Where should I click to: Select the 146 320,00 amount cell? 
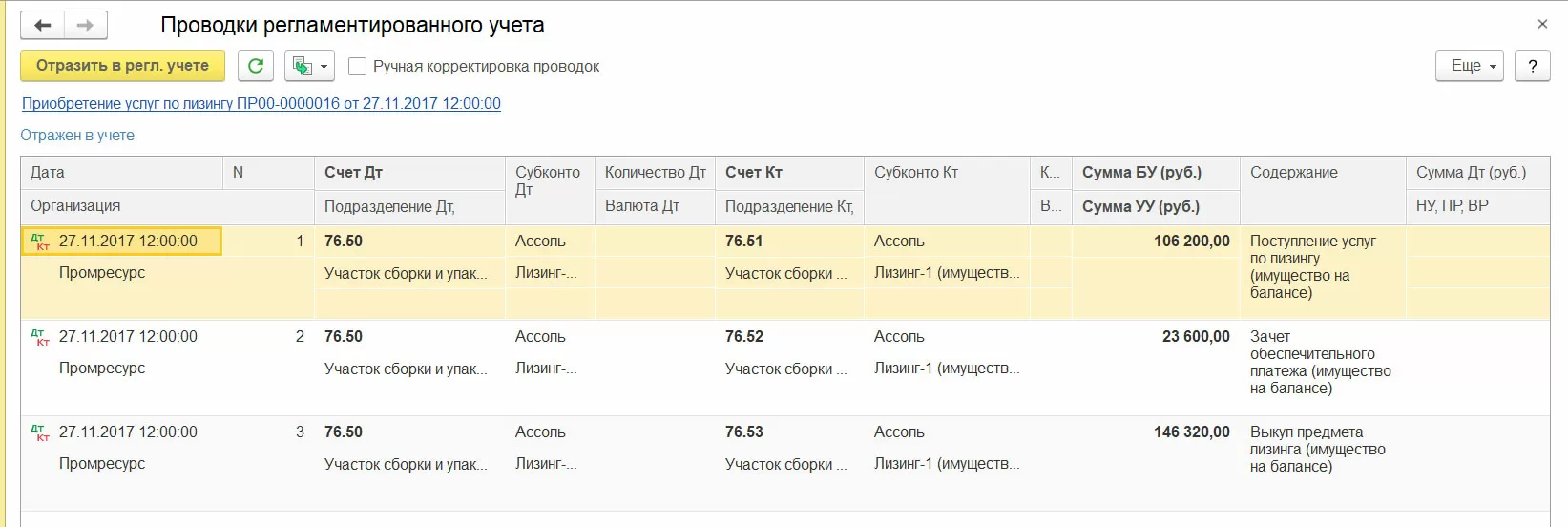(x=1191, y=432)
